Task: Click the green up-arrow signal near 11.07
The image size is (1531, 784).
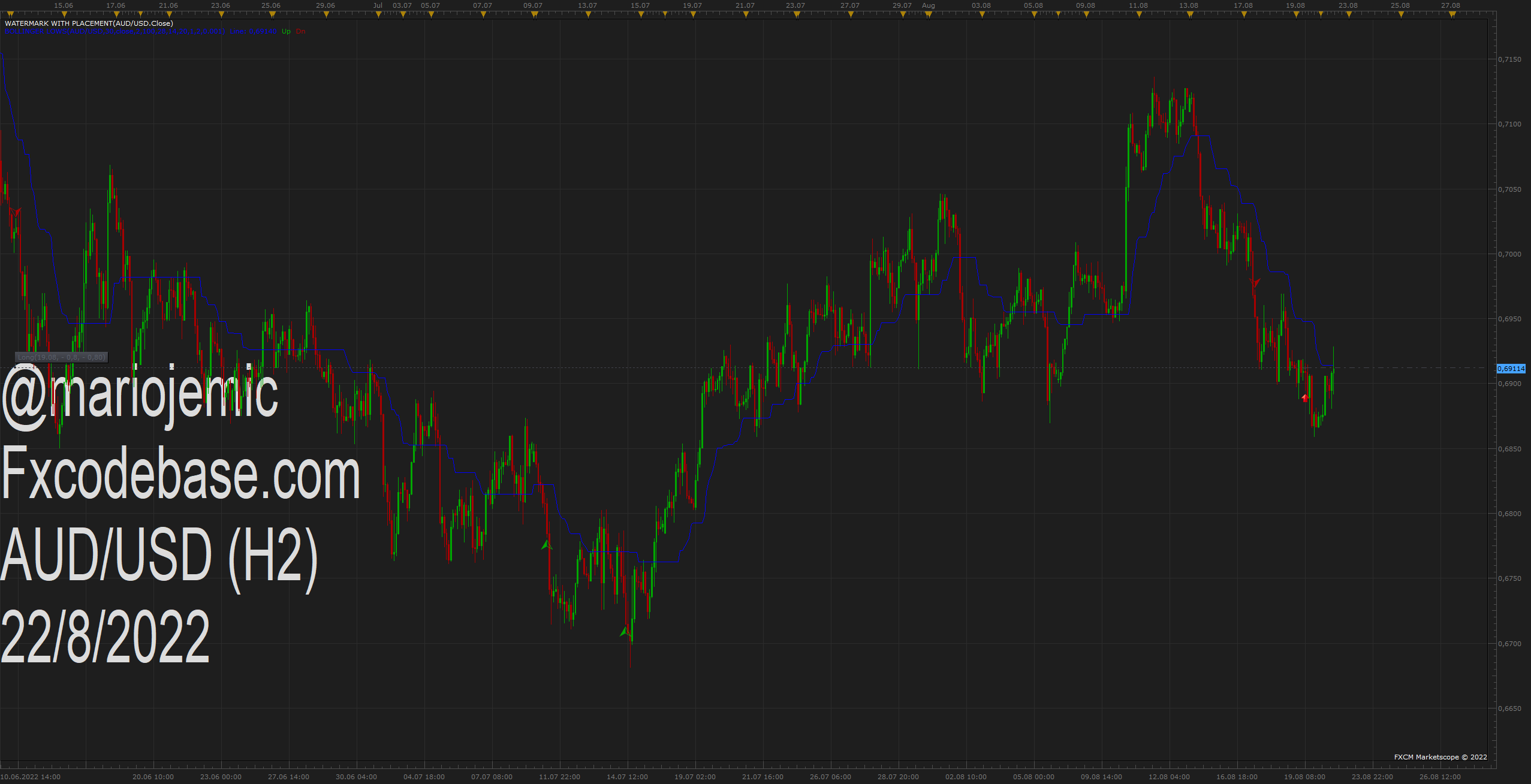Action: pyautogui.click(x=546, y=545)
